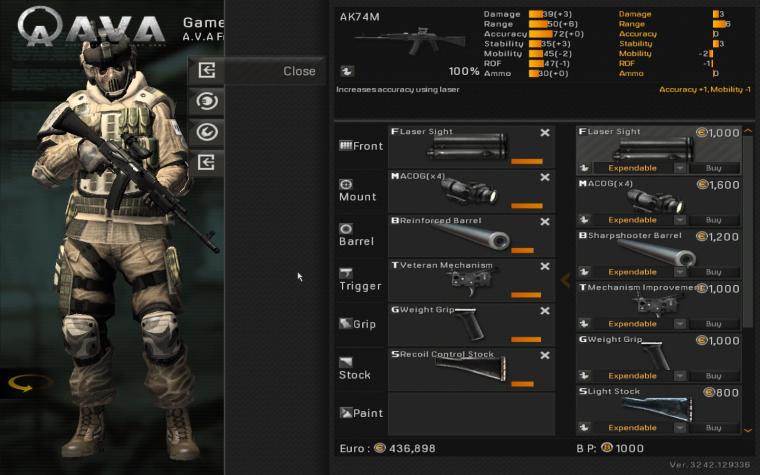Image resolution: width=760 pixels, height=475 pixels.
Task: Open Expendable dropdown for shop ACOG(x4)
Action: [680, 220]
